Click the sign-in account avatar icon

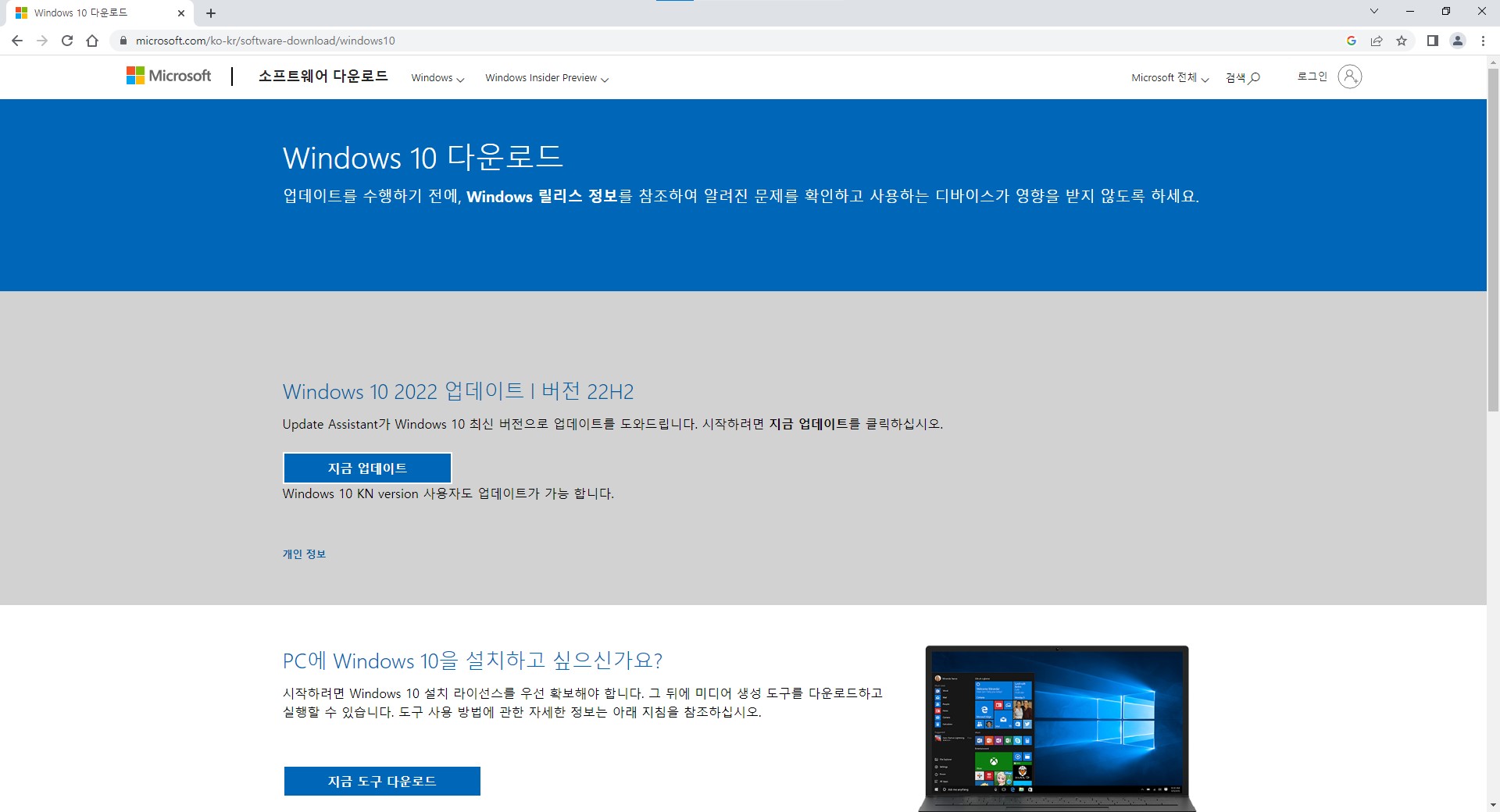(x=1350, y=77)
